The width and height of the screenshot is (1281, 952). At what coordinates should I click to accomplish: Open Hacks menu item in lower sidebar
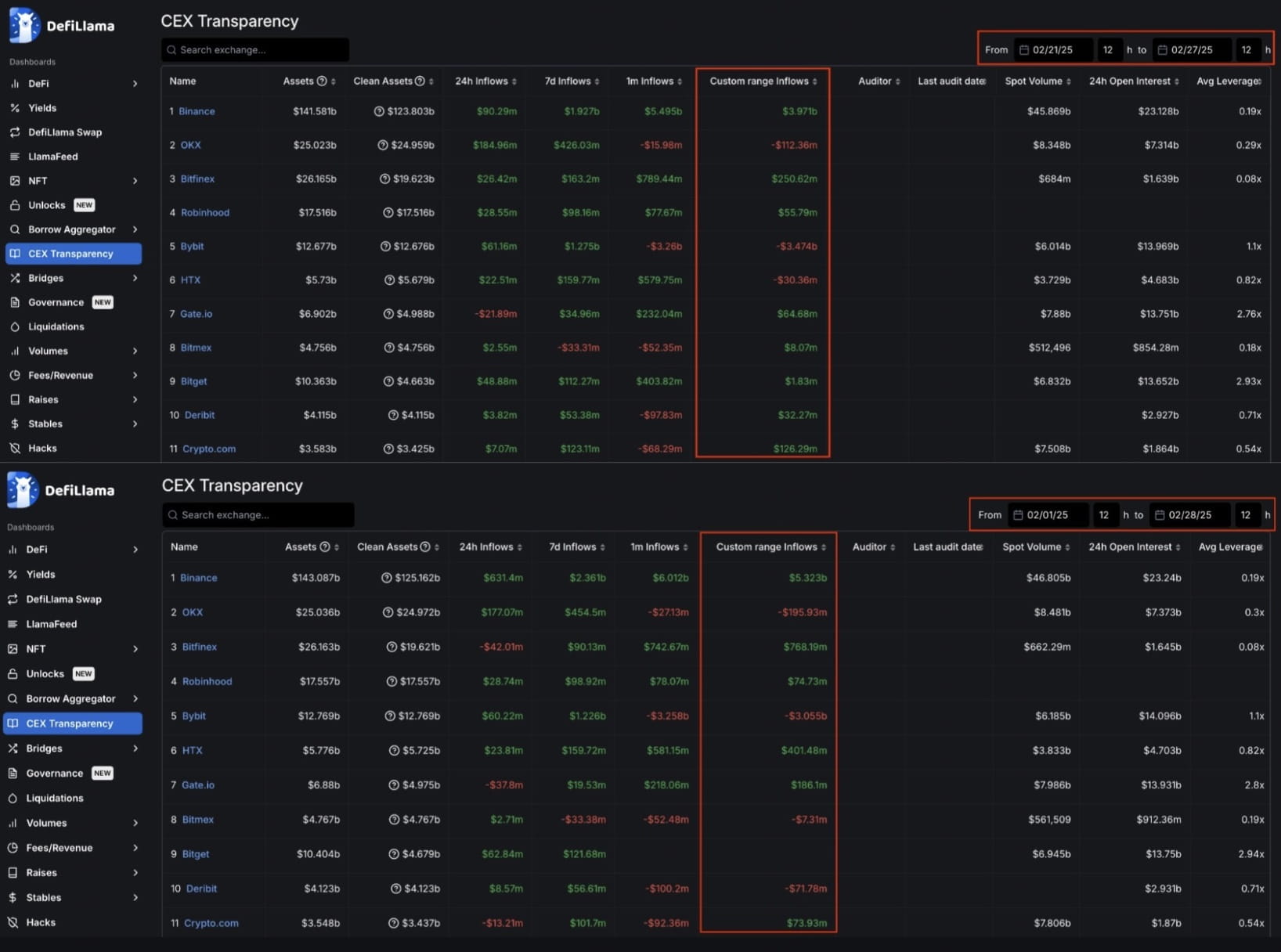point(41,922)
